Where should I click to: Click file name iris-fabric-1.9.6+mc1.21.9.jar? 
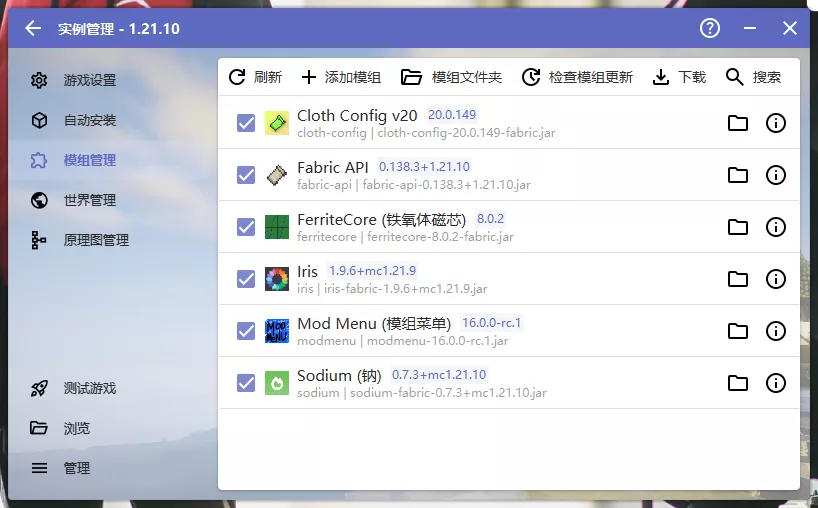[x=405, y=289]
